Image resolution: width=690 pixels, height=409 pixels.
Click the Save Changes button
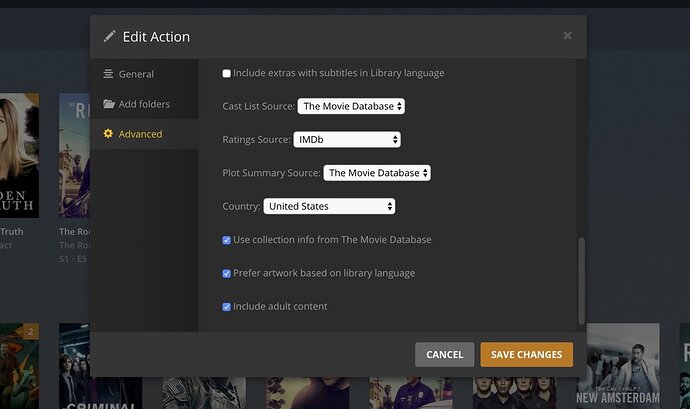pos(527,354)
